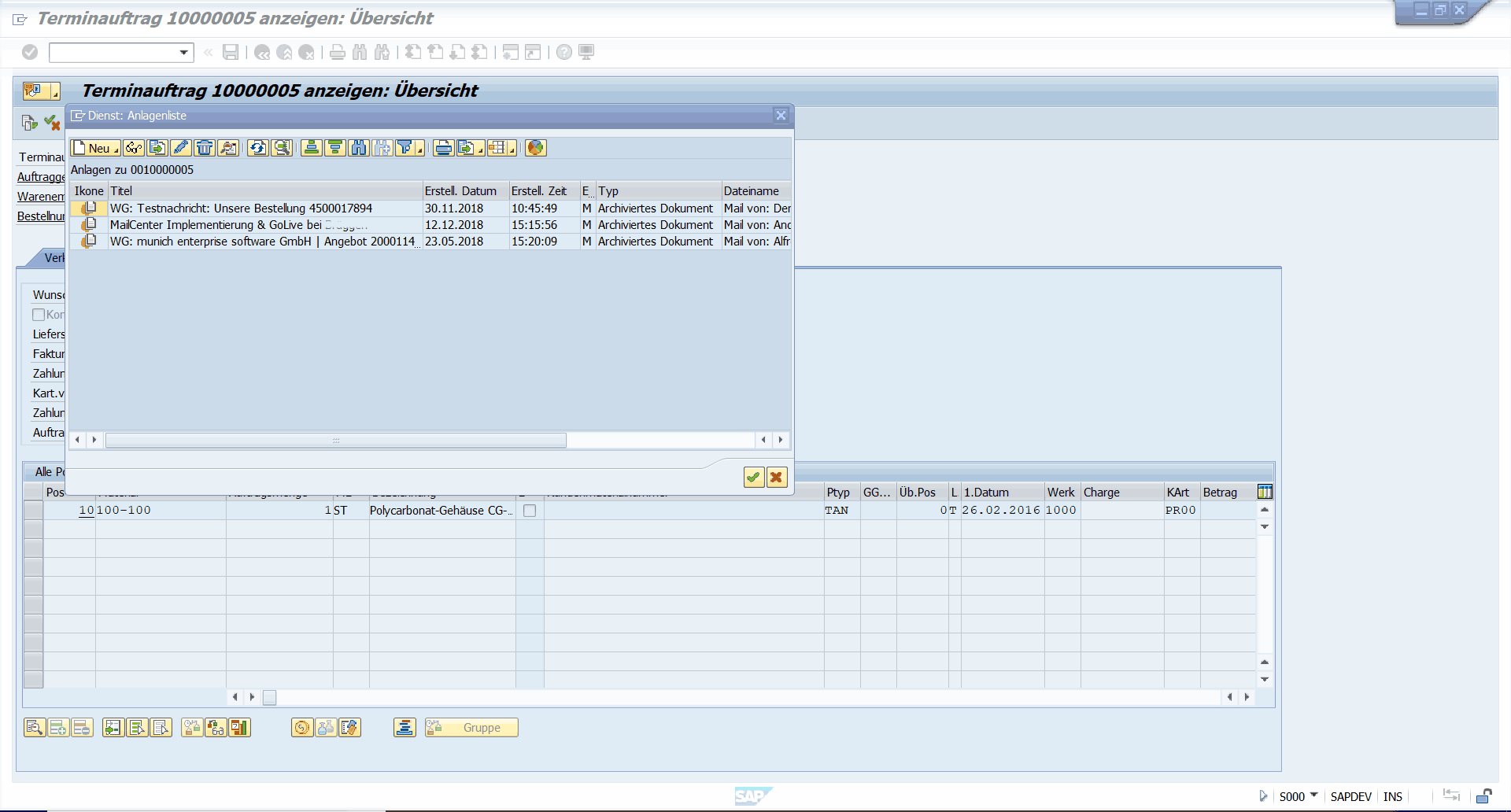Screen dimensions: 1511x812
Task: Click the Titel column header
Action: (x=265, y=191)
